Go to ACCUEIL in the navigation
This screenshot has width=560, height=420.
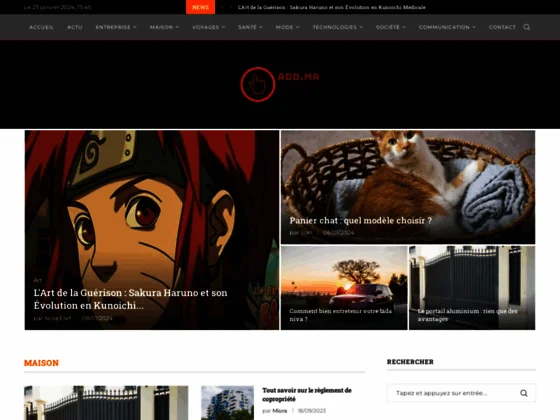(x=41, y=27)
